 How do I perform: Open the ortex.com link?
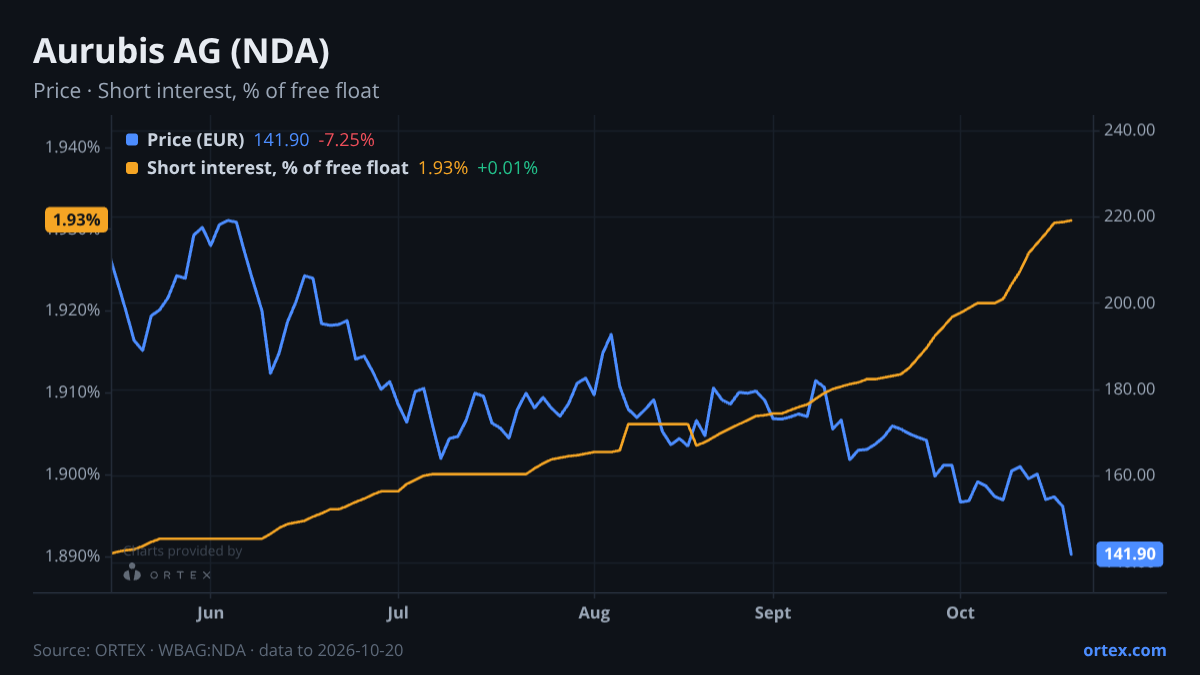click(x=1125, y=650)
